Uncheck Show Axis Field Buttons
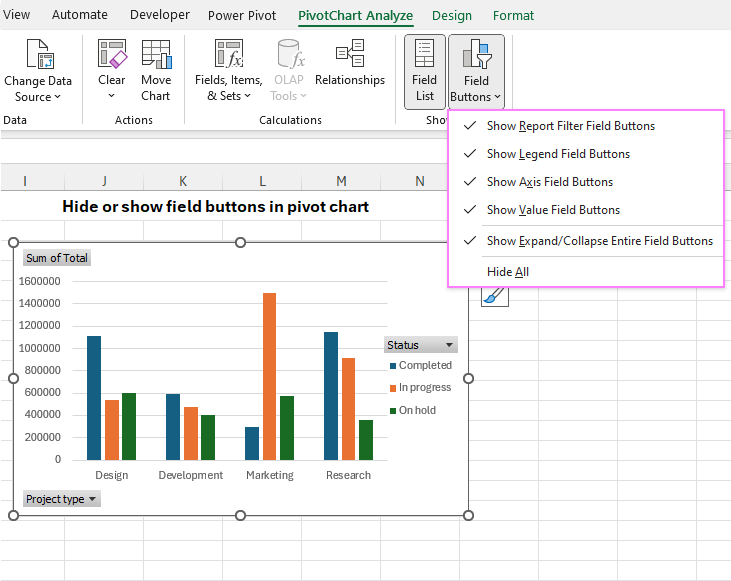The image size is (731, 581). [585, 182]
